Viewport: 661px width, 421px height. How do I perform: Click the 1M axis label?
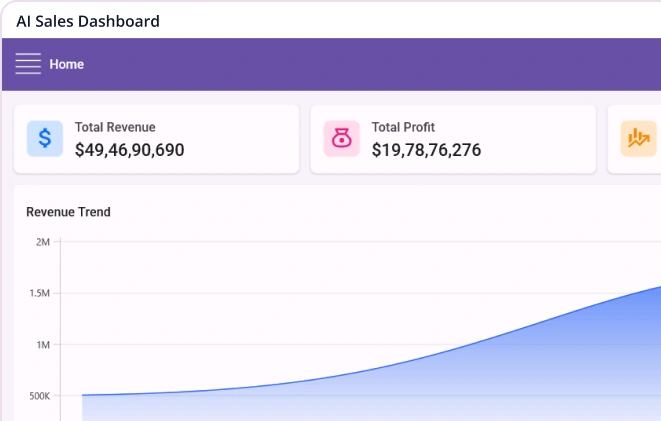[43, 345]
